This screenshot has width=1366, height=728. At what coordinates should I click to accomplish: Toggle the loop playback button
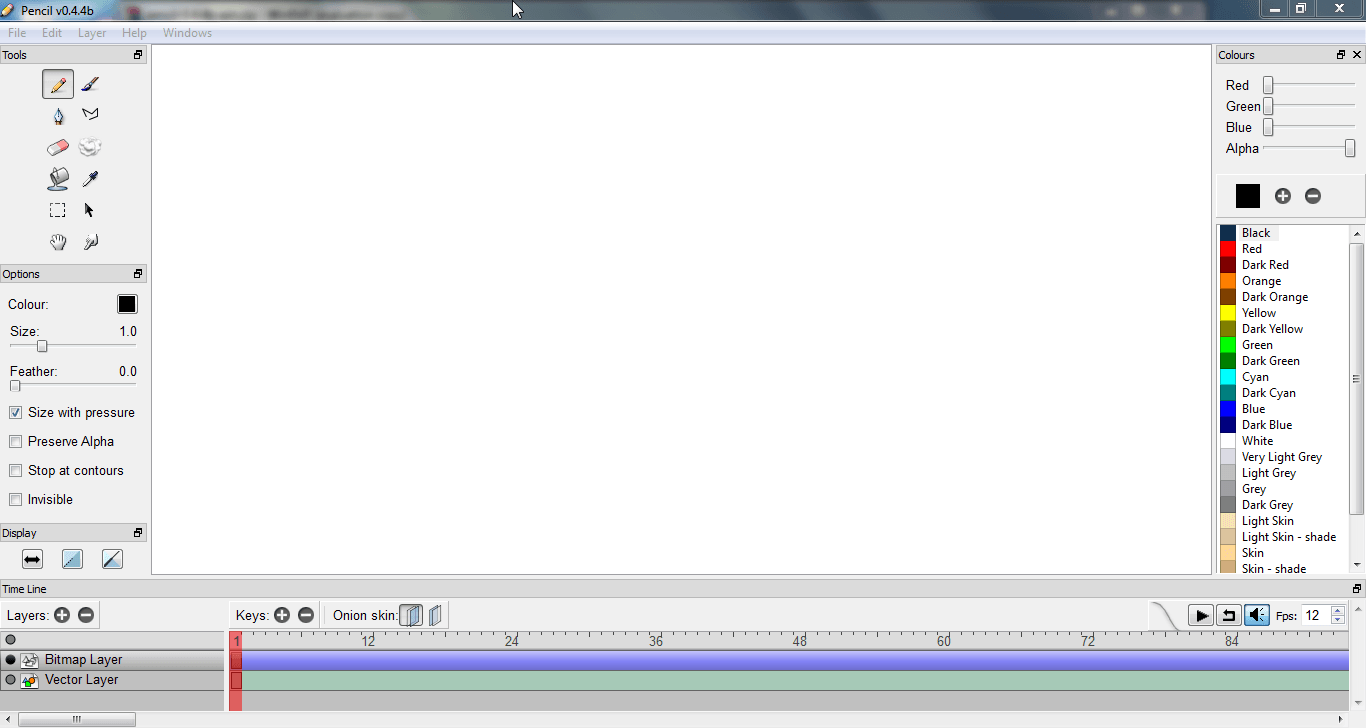coord(1229,615)
